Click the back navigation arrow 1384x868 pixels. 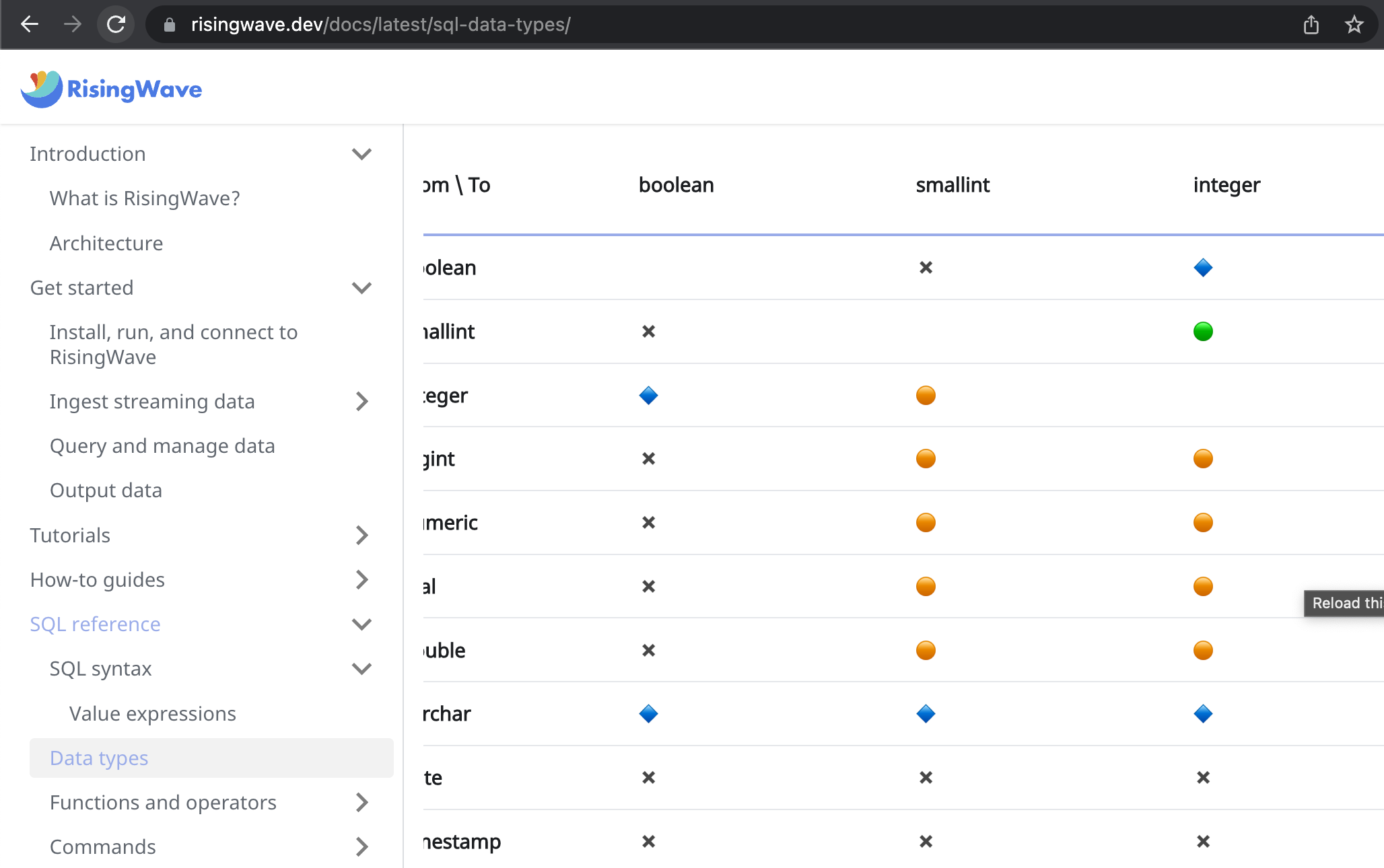pos(29,24)
